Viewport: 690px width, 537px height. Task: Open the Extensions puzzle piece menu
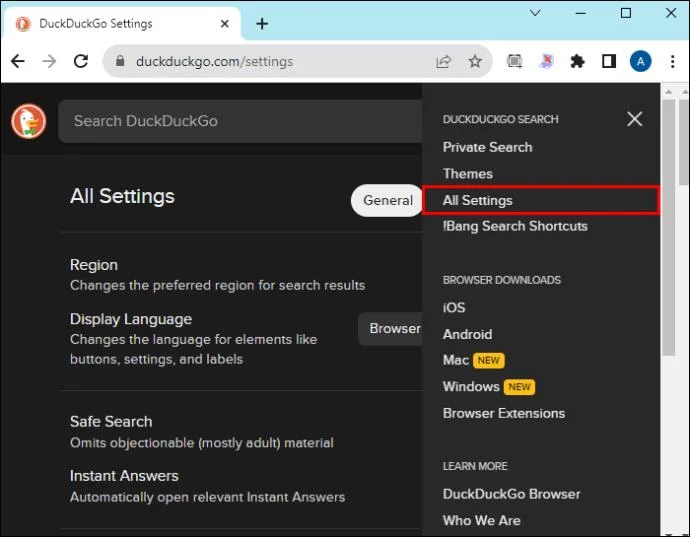[577, 61]
